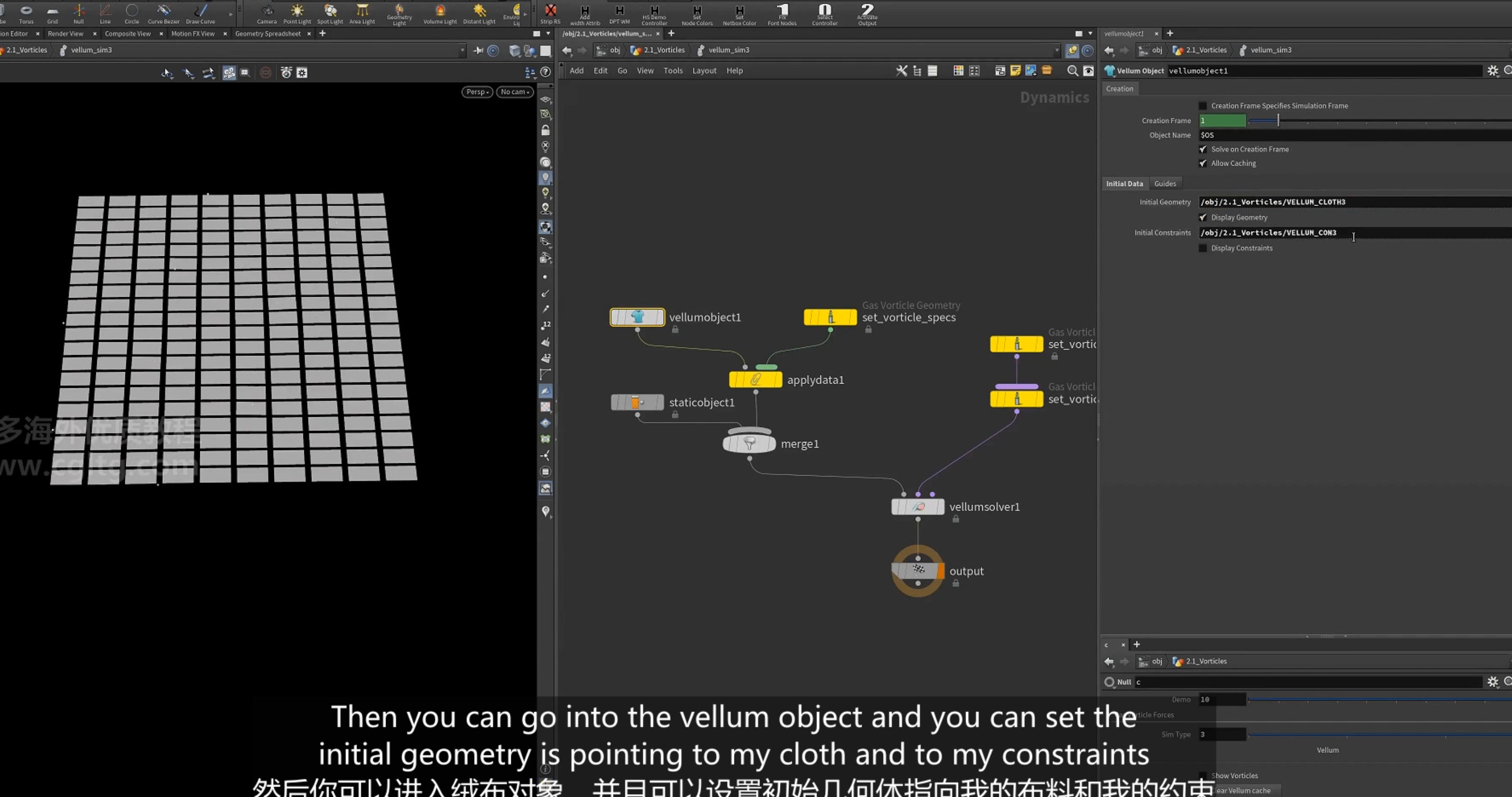
Task: Select the Point Light shelf tool
Action: point(297,13)
